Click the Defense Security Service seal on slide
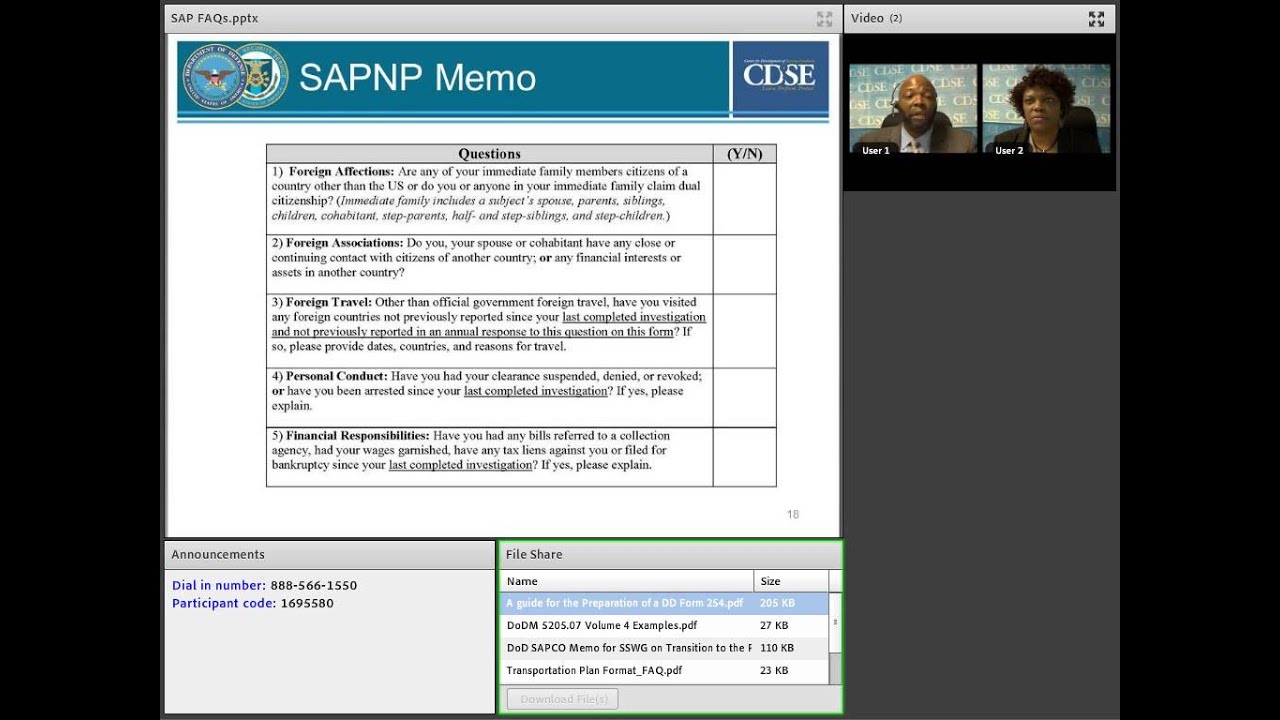 [262, 76]
